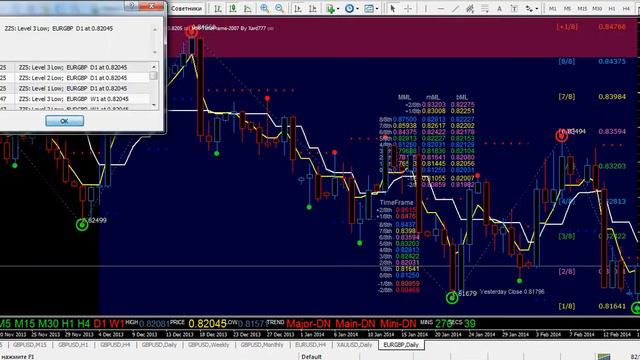Click the alert list scrollbar down arrow
640x360 pixels.
coord(154,105)
